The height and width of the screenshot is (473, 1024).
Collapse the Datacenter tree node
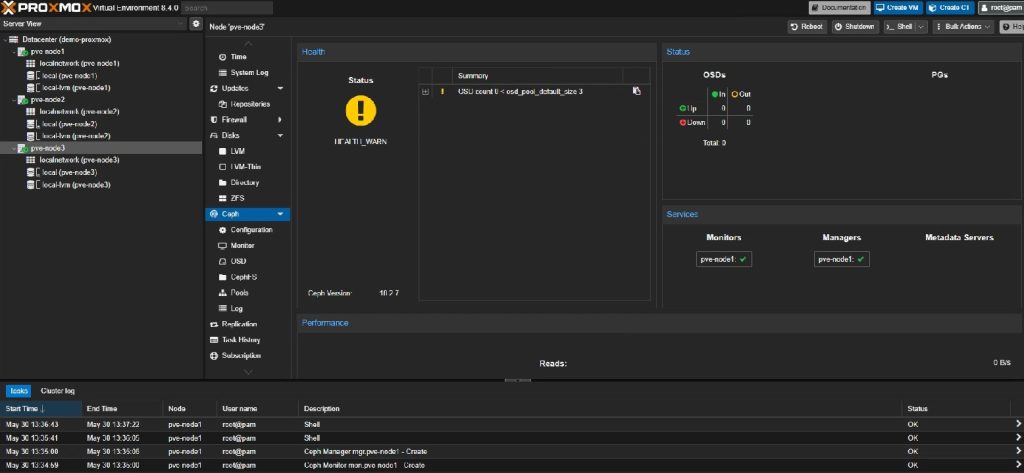tap(5, 39)
